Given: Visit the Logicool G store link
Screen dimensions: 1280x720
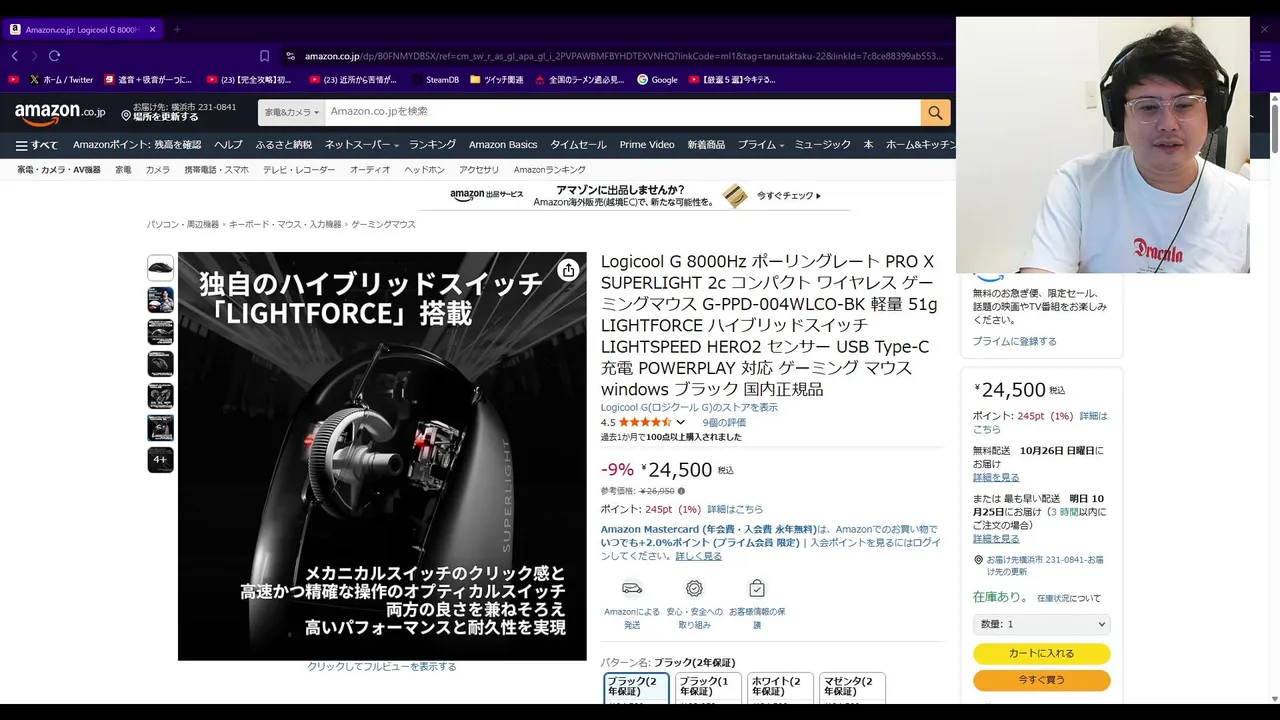Looking at the screenshot, I should (x=689, y=407).
